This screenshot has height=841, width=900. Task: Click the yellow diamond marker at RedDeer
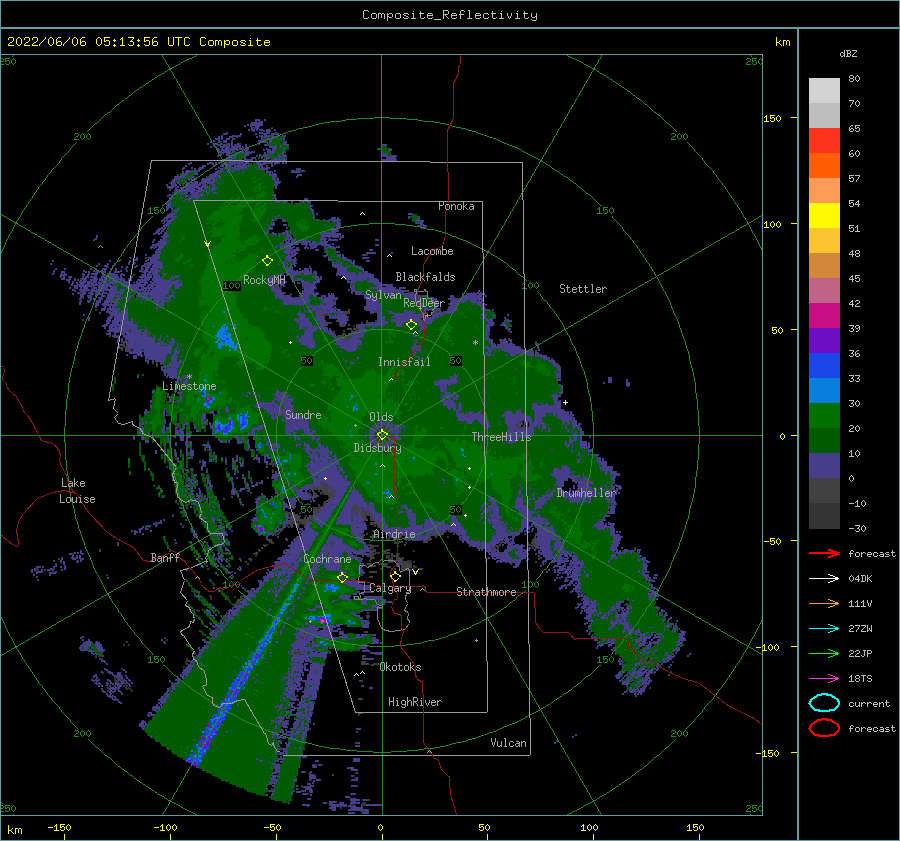tap(411, 325)
